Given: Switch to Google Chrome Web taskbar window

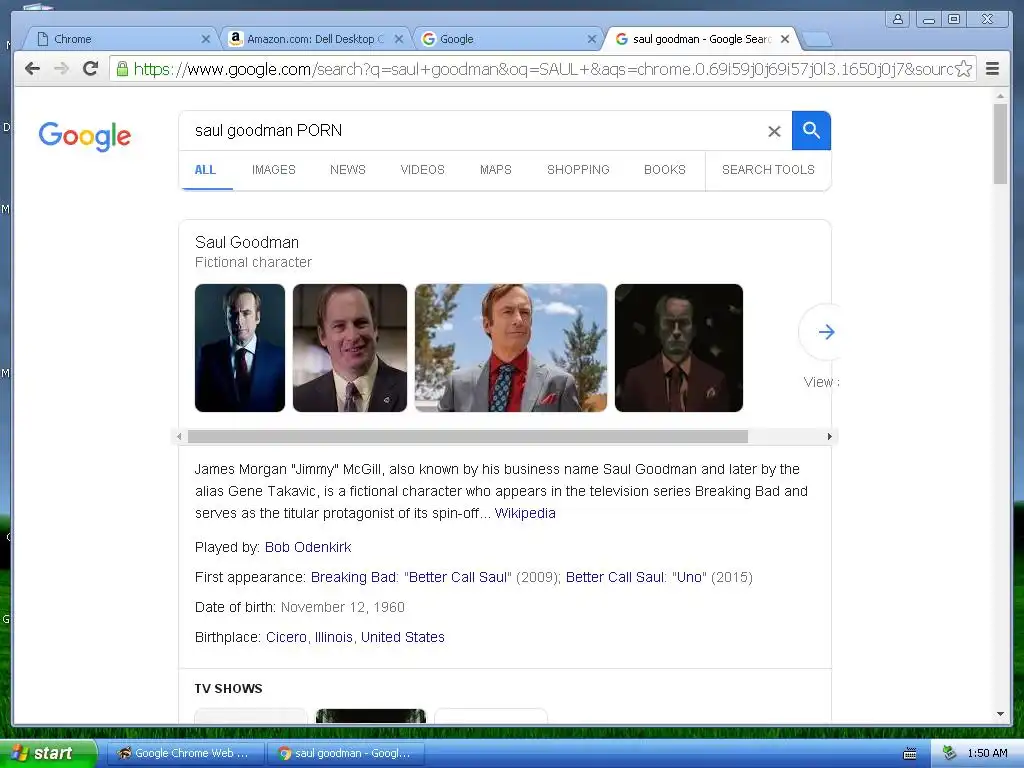Looking at the screenshot, I should point(185,753).
